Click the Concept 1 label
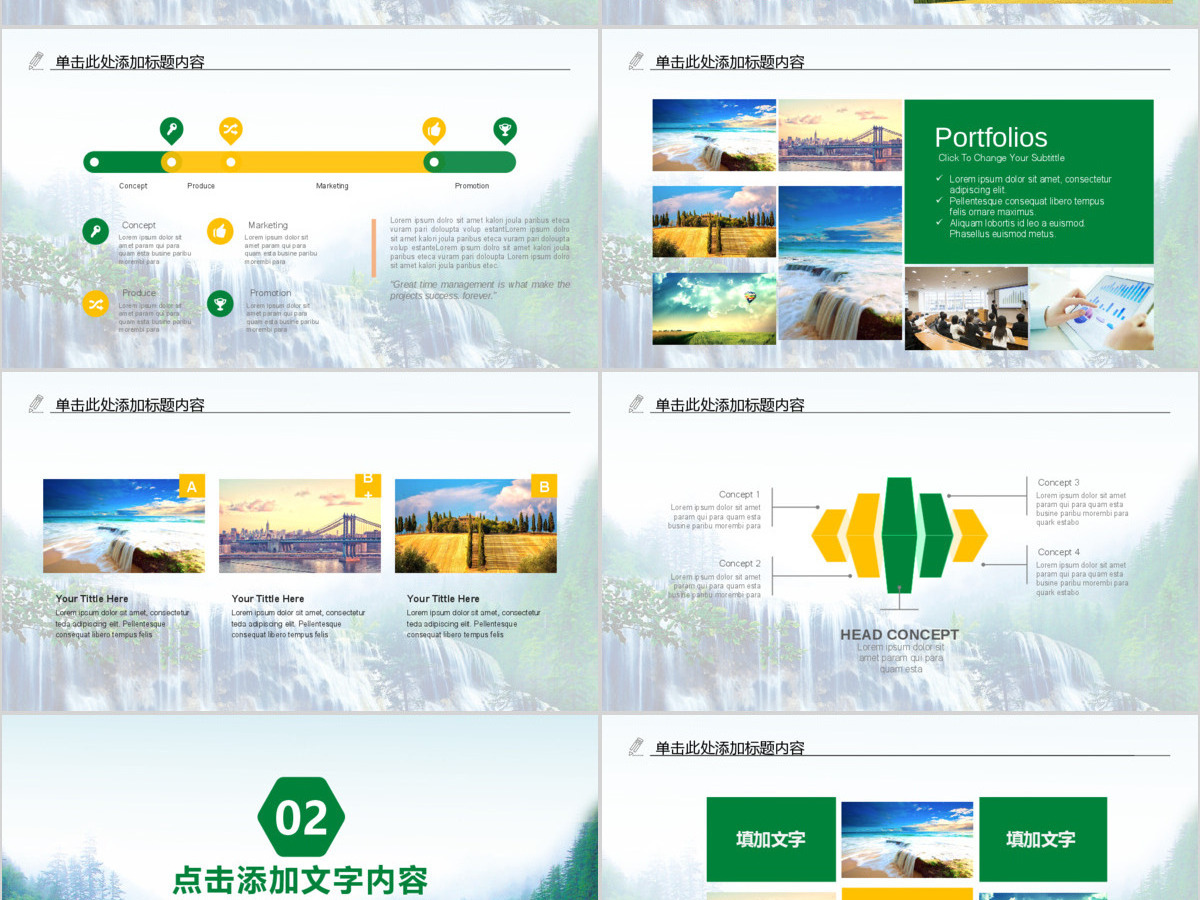The image size is (1200, 900). tap(739, 494)
